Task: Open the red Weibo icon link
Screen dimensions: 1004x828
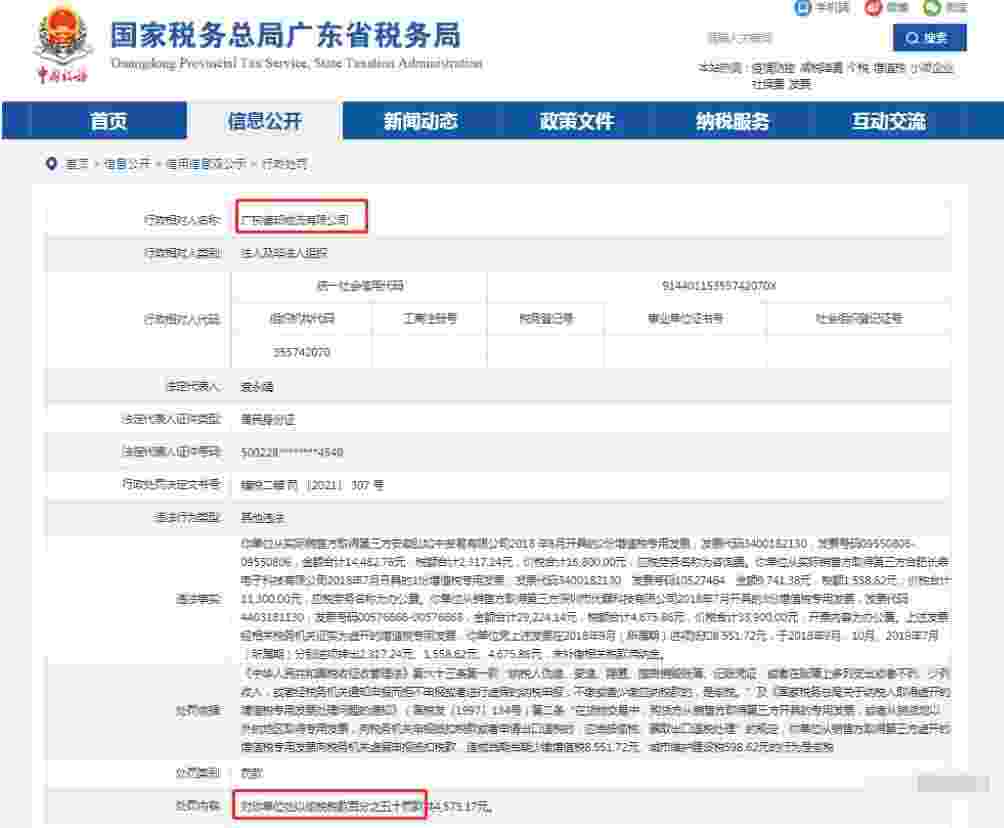Action: [x=873, y=8]
